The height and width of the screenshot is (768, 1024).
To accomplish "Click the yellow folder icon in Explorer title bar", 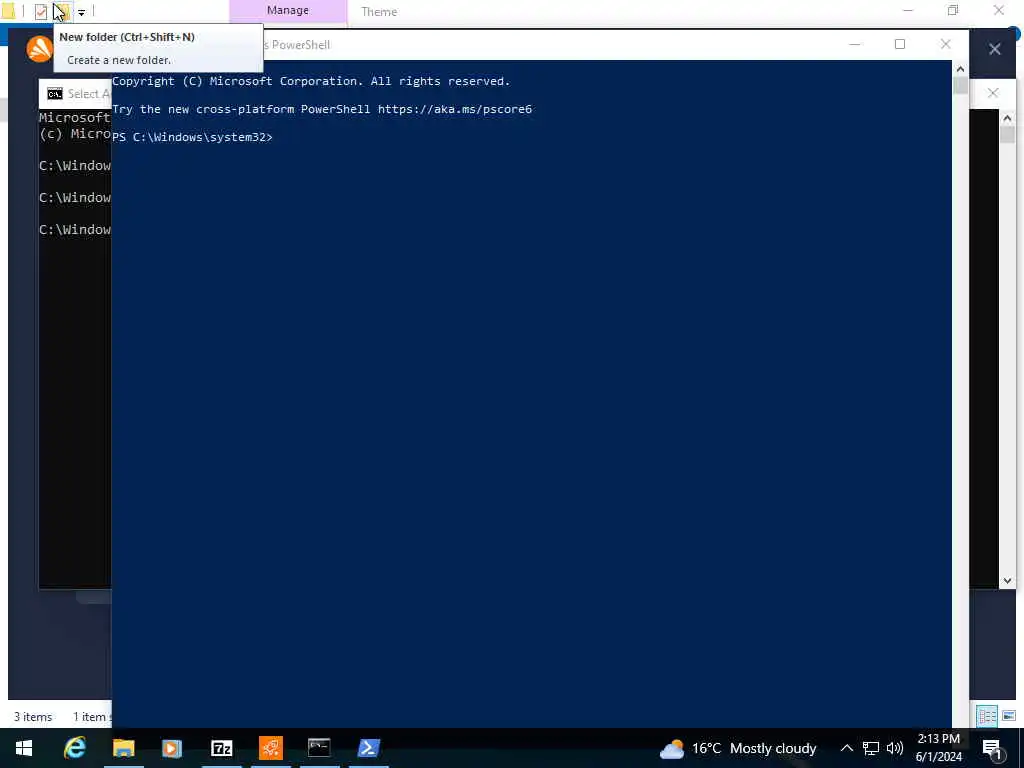I will (x=8, y=10).
